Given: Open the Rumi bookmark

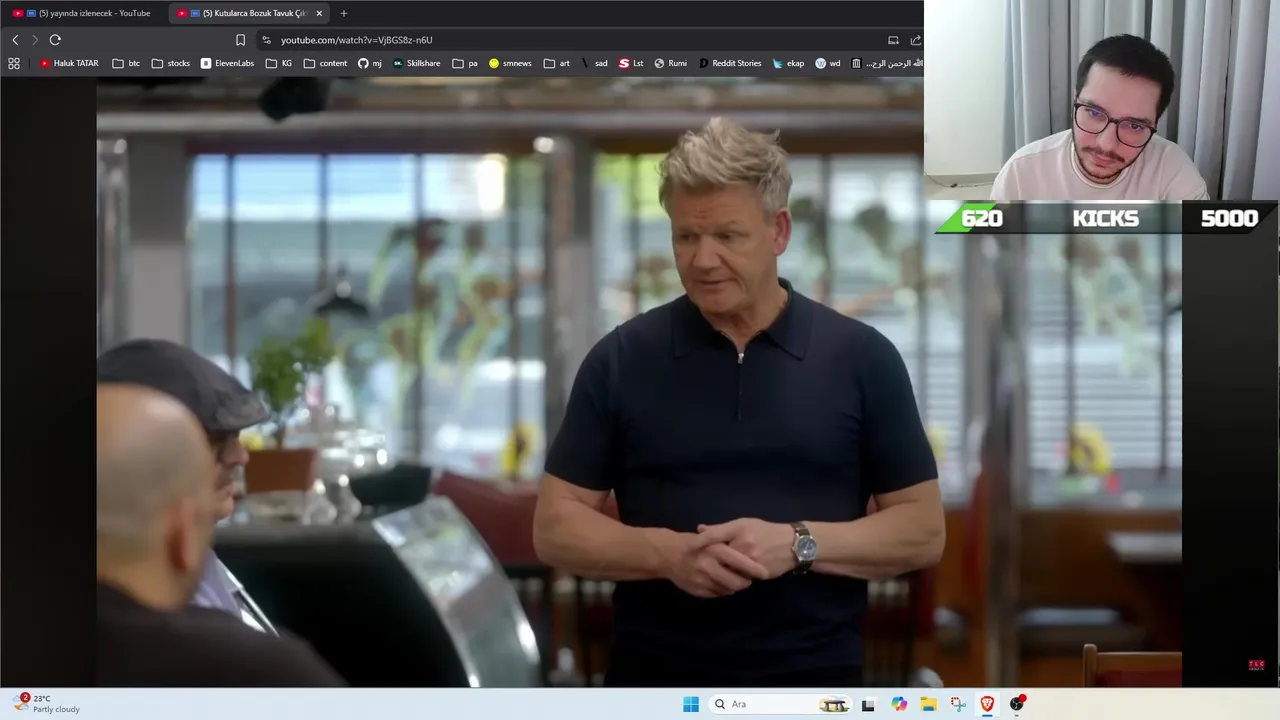Looking at the screenshot, I should point(671,63).
